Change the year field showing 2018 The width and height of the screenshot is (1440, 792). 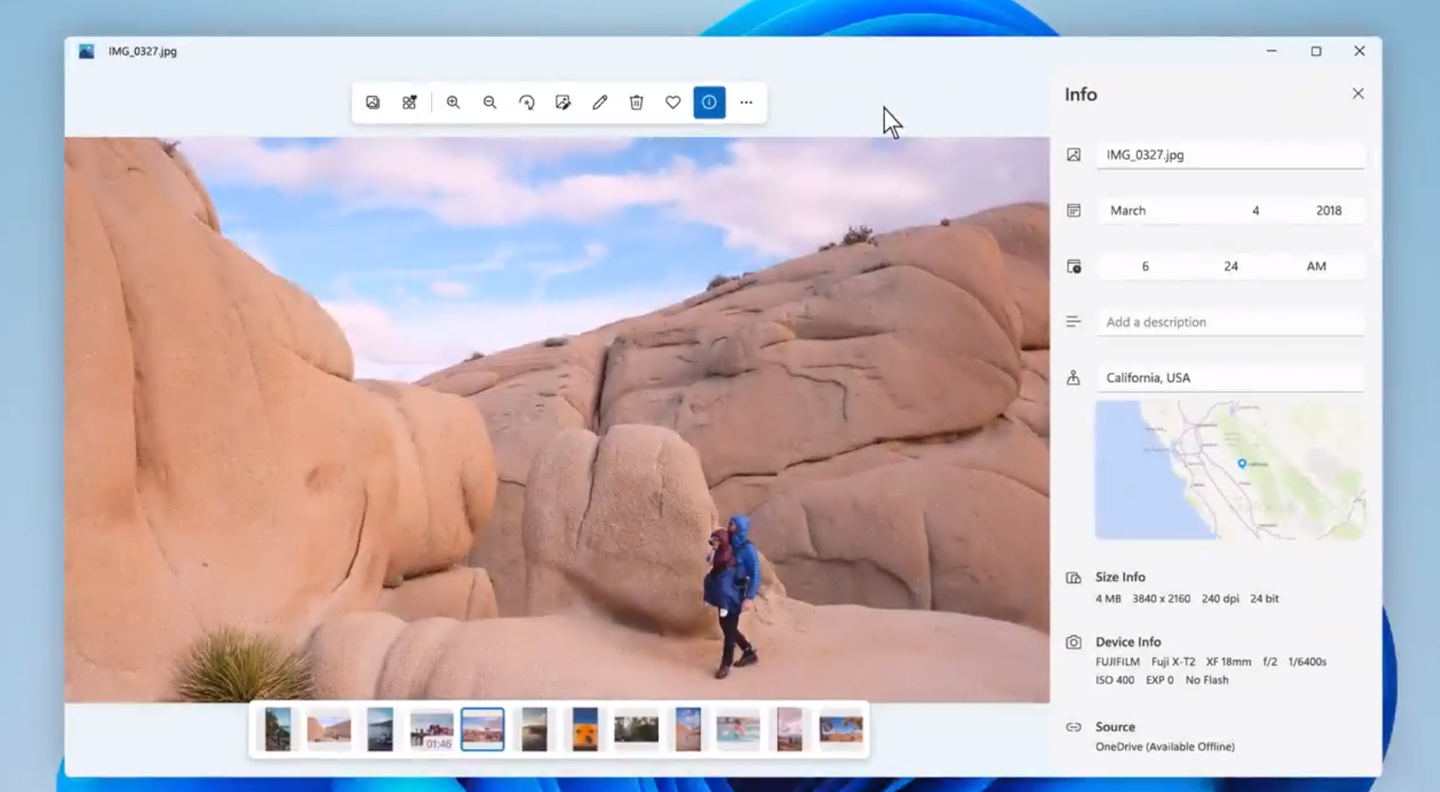tap(1329, 210)
